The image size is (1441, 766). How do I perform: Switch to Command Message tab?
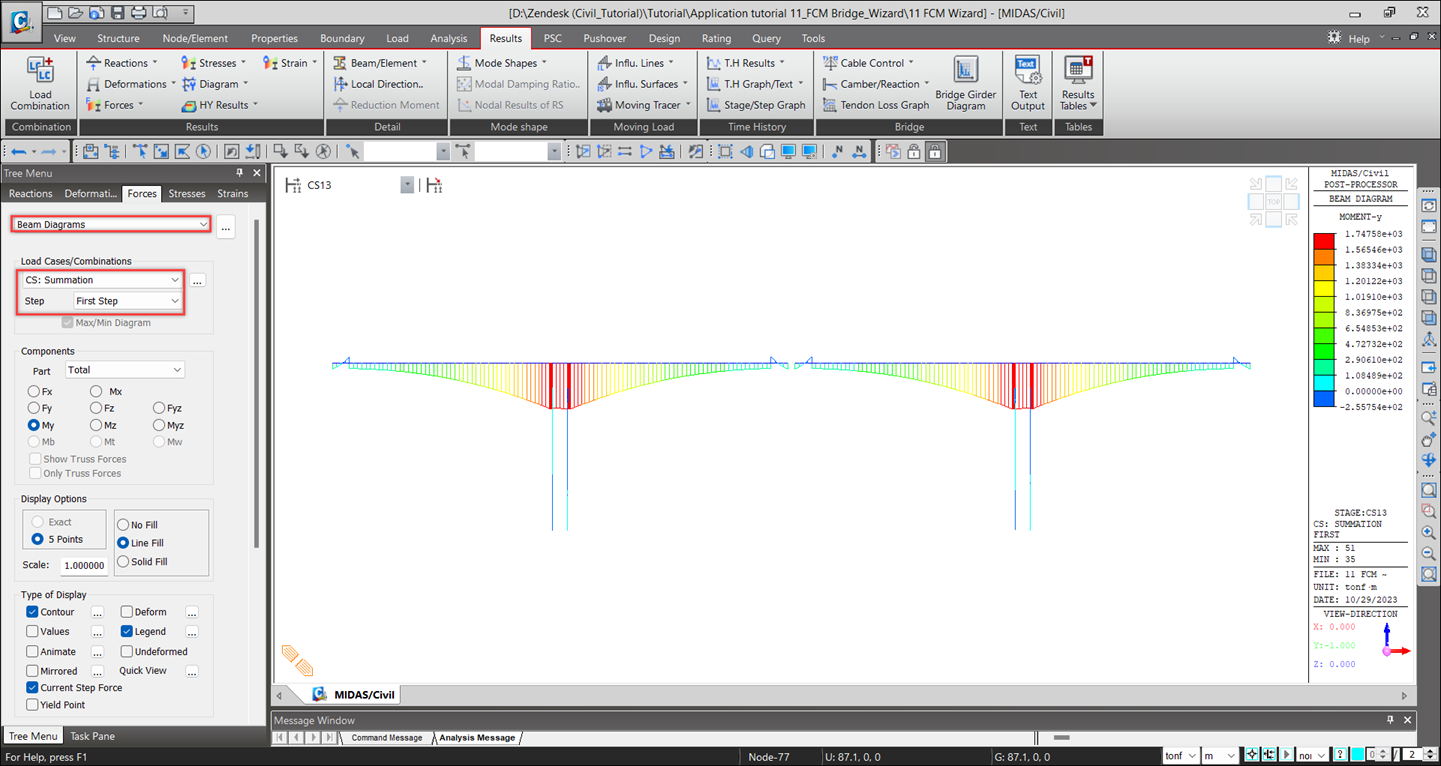pyautogui.click(x=386, y=738)
